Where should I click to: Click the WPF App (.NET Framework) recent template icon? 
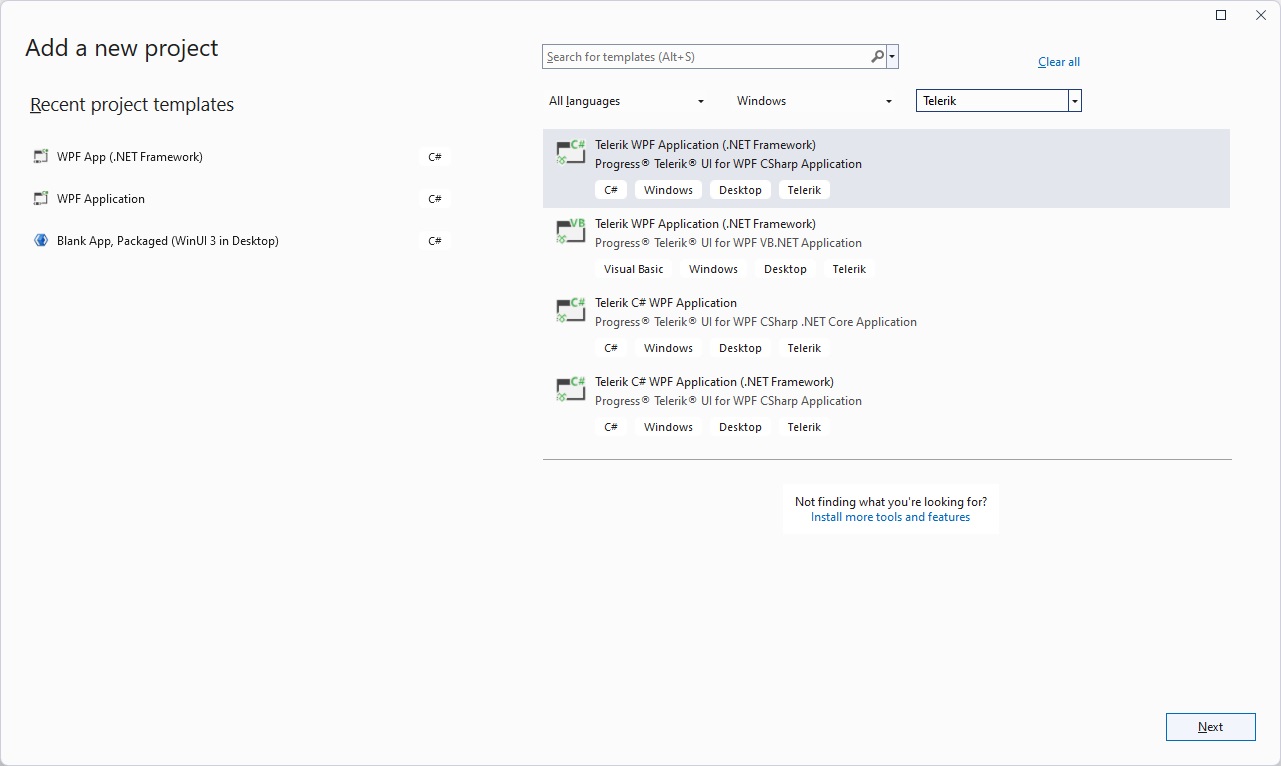pos(40,156)
